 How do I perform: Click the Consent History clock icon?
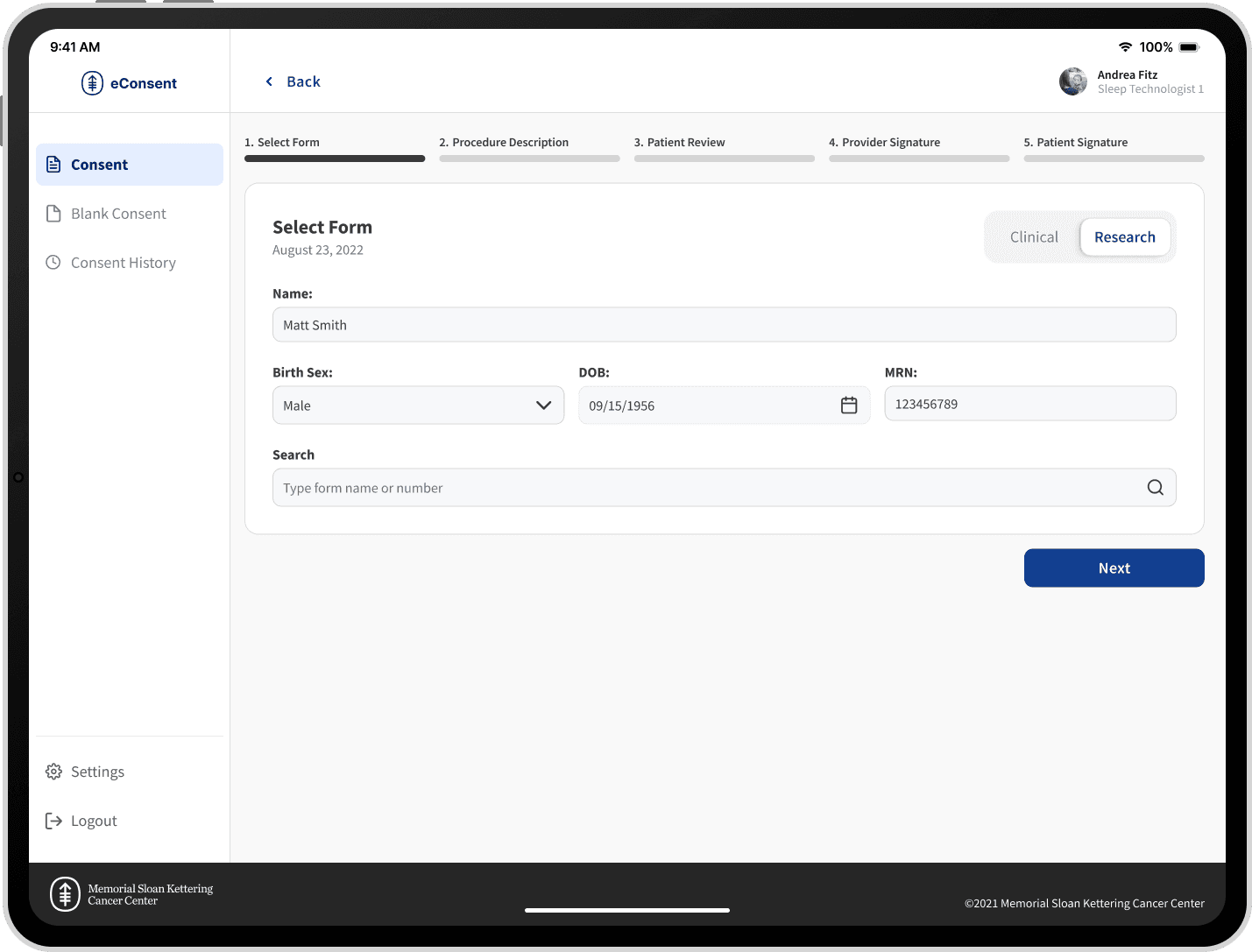(53, 263)
